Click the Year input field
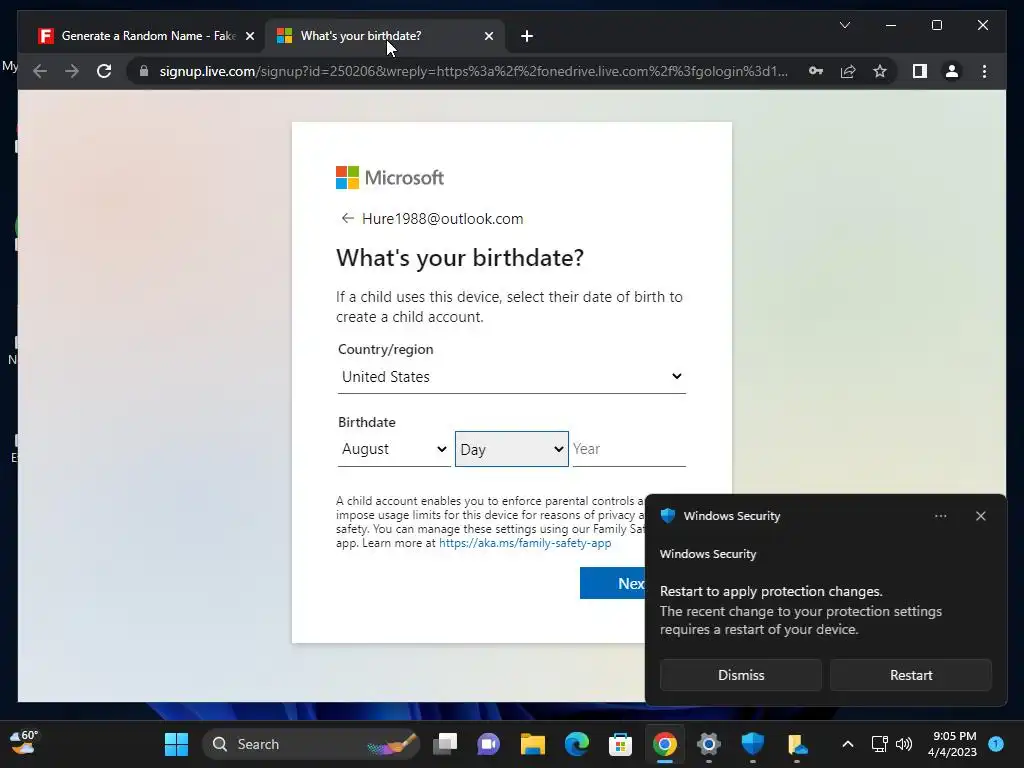1024x768 pixels. [x=629, y=449]
